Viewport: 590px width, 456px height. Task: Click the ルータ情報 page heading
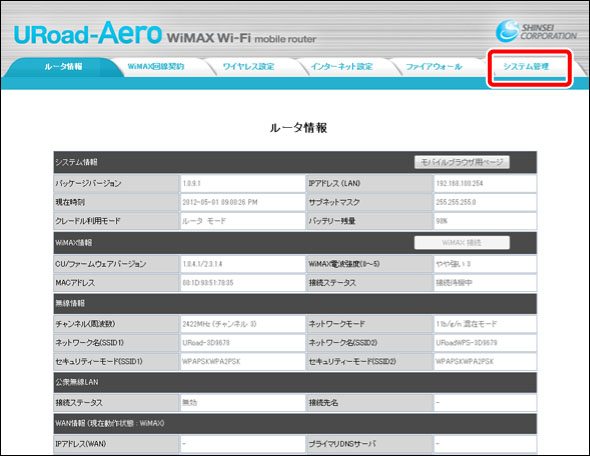click(x=298, y=128)
